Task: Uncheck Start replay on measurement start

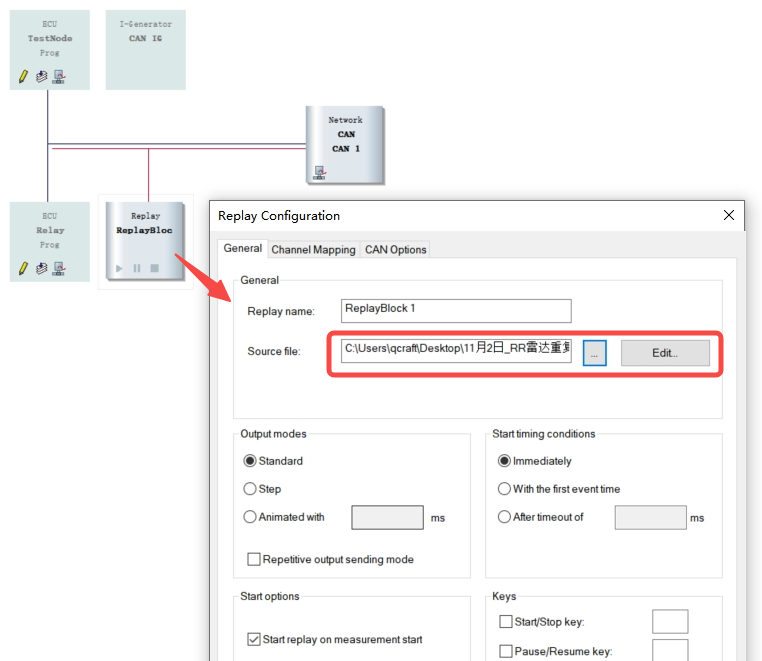Action: (x=254, y=639)
